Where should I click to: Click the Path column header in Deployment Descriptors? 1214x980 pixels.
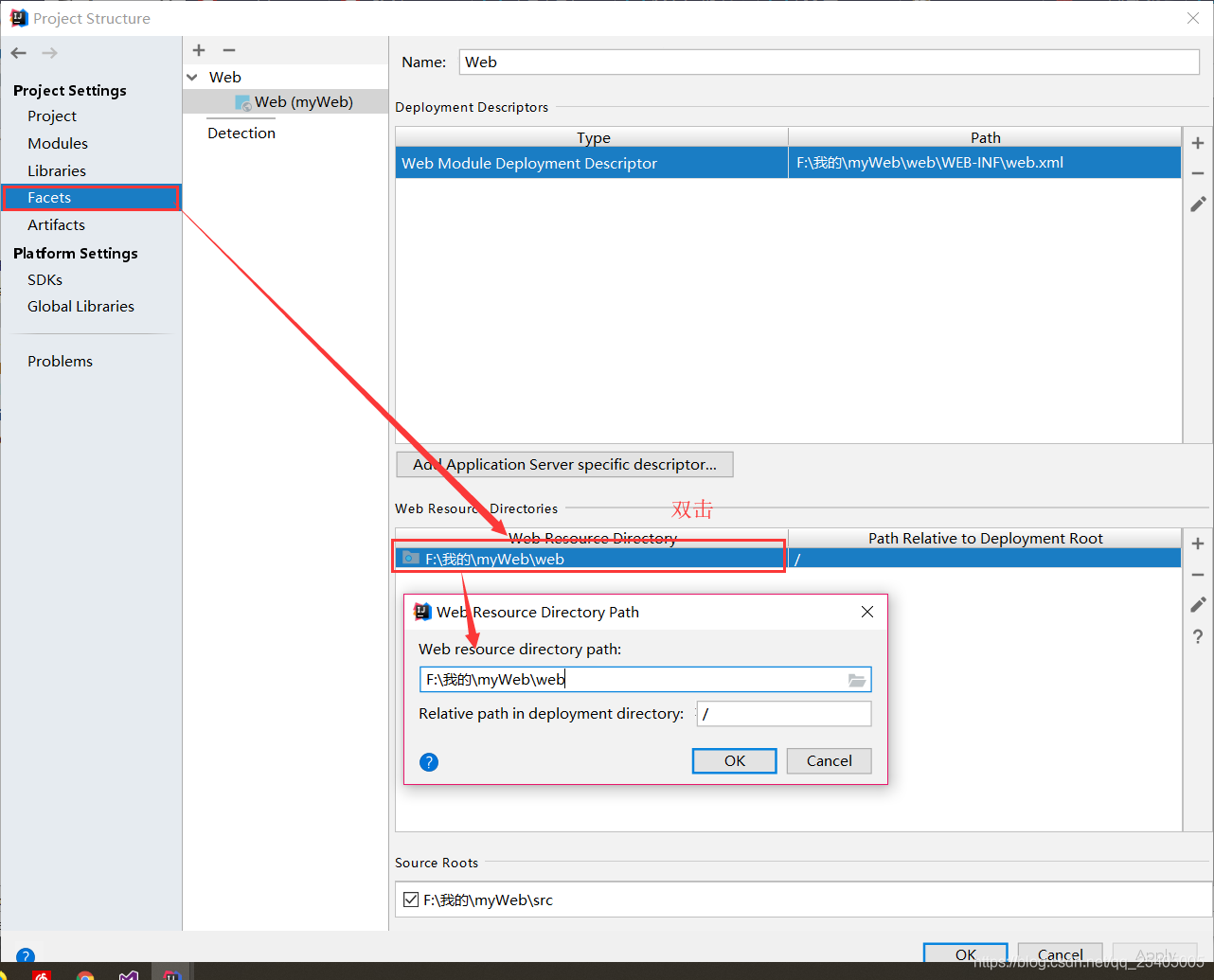985,138
